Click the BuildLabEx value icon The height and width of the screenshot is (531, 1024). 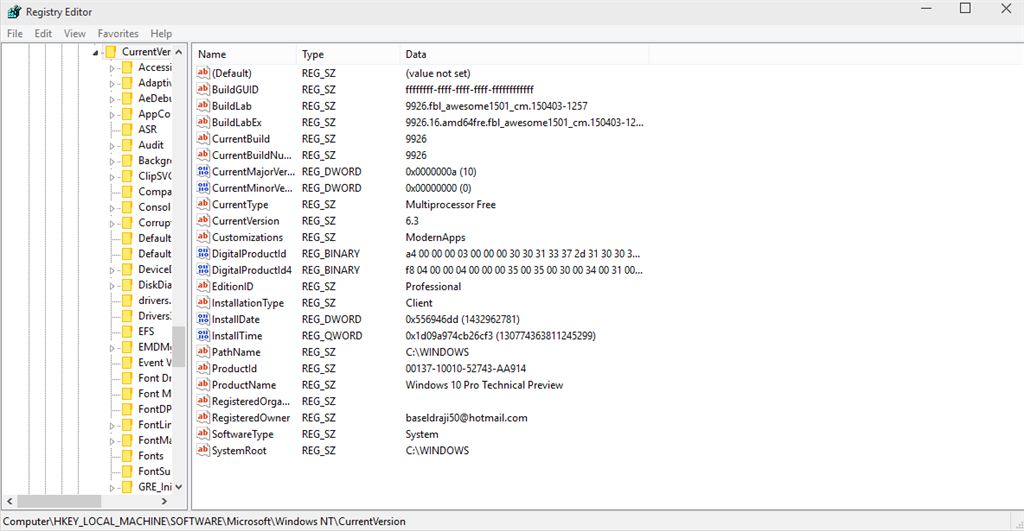click(x=203, y=122)
